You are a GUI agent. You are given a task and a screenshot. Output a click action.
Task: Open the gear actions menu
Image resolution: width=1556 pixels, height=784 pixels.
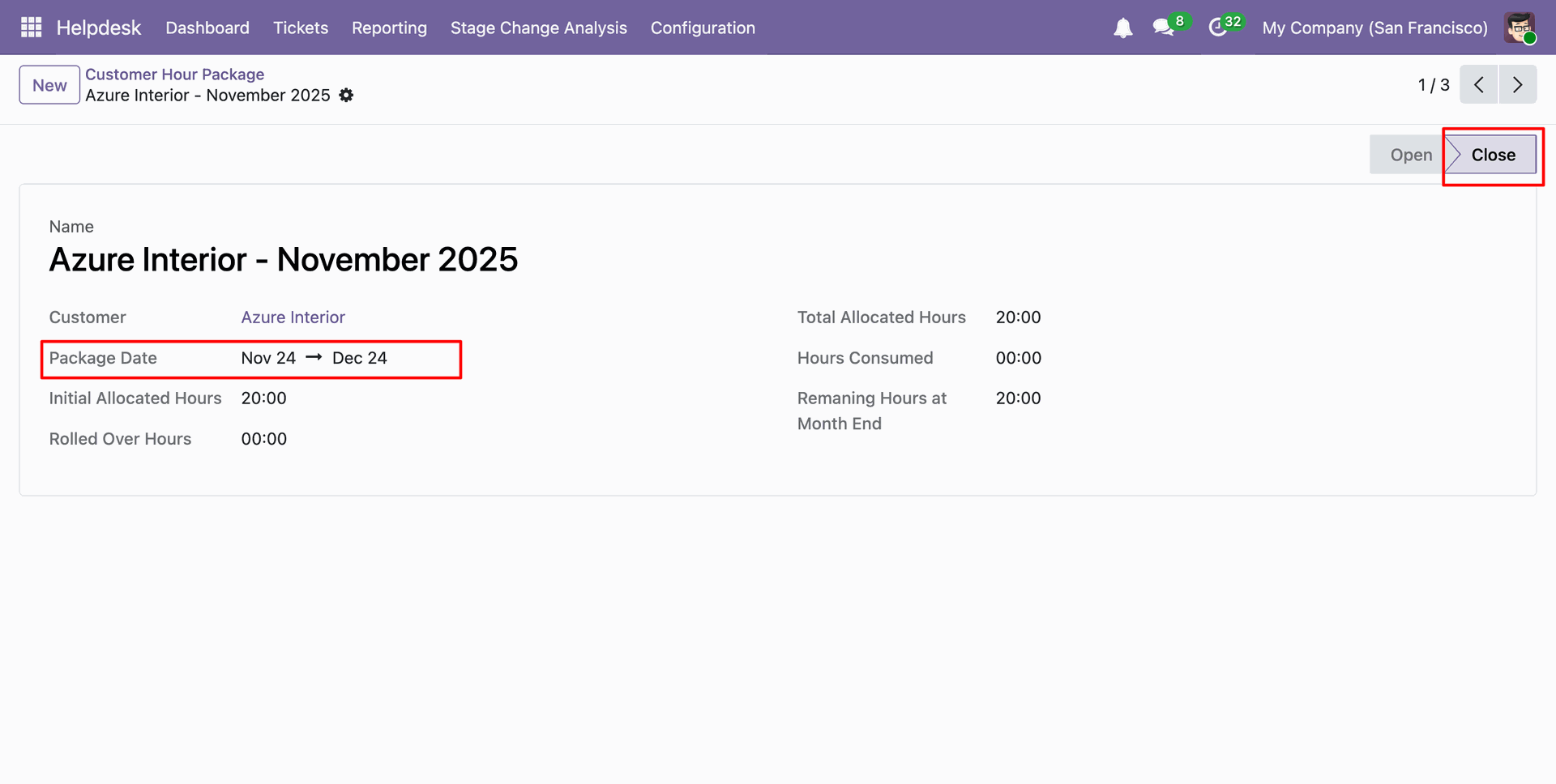[x=347, y=96]
